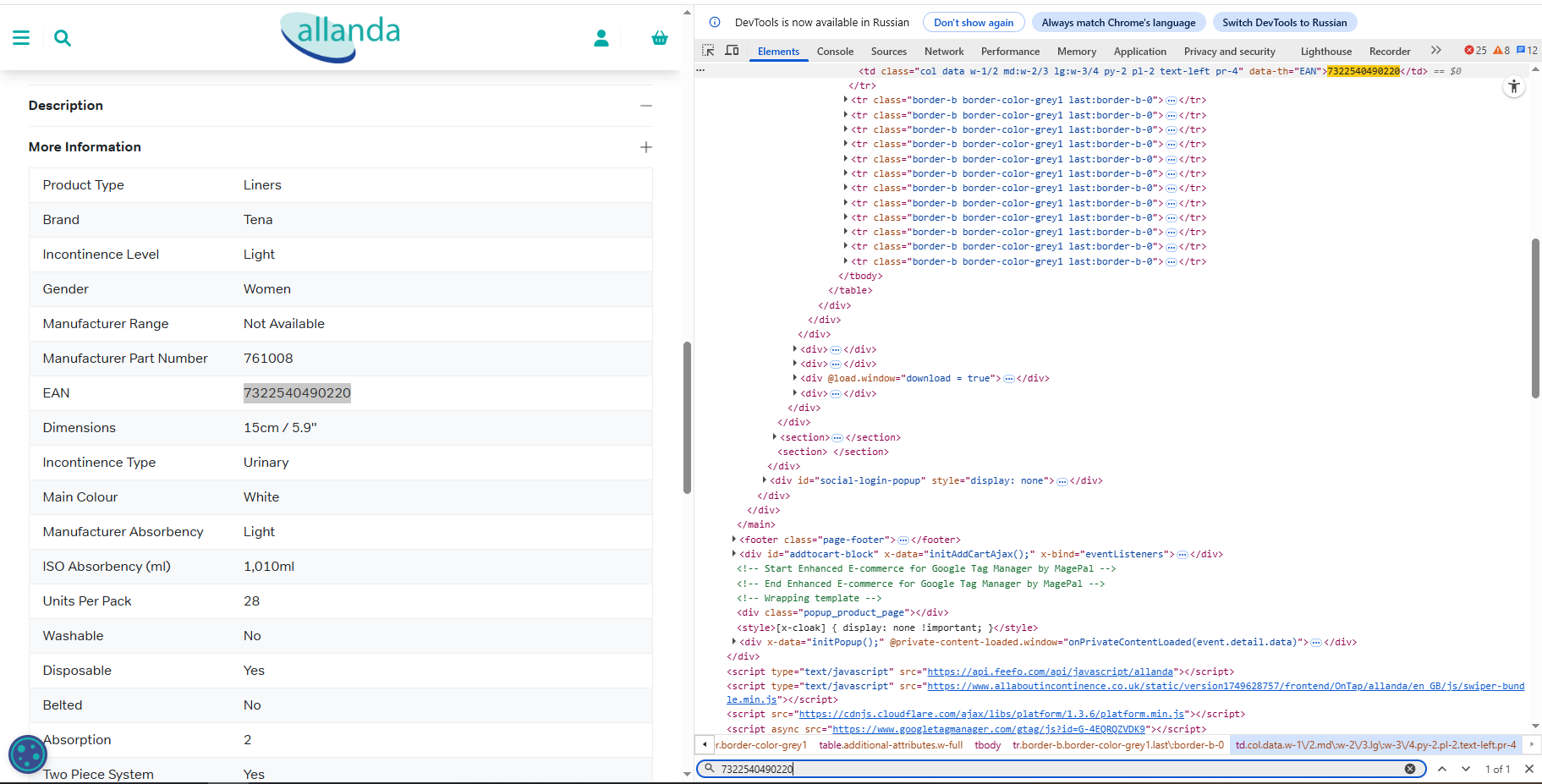Open the Network tab

pyautogui.click(x=944, y=52)
